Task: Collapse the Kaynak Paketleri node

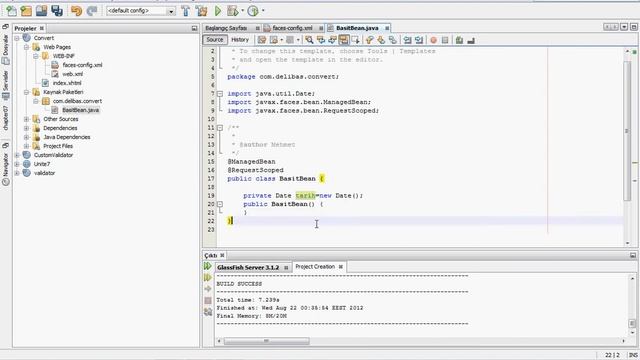Action: pyautogui.click(x=26, y=92)
